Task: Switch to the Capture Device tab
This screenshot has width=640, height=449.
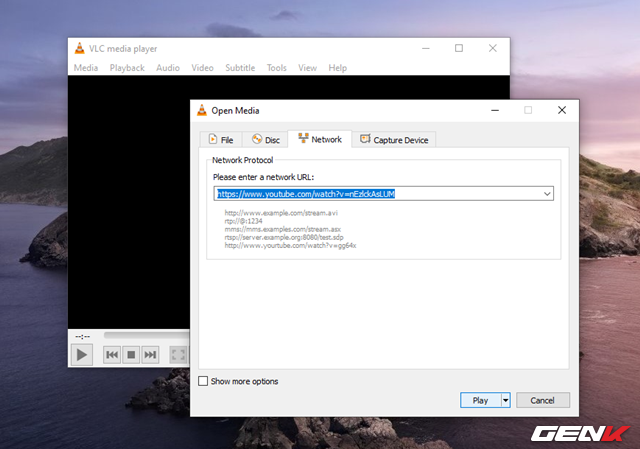Action: pos(394,140)
